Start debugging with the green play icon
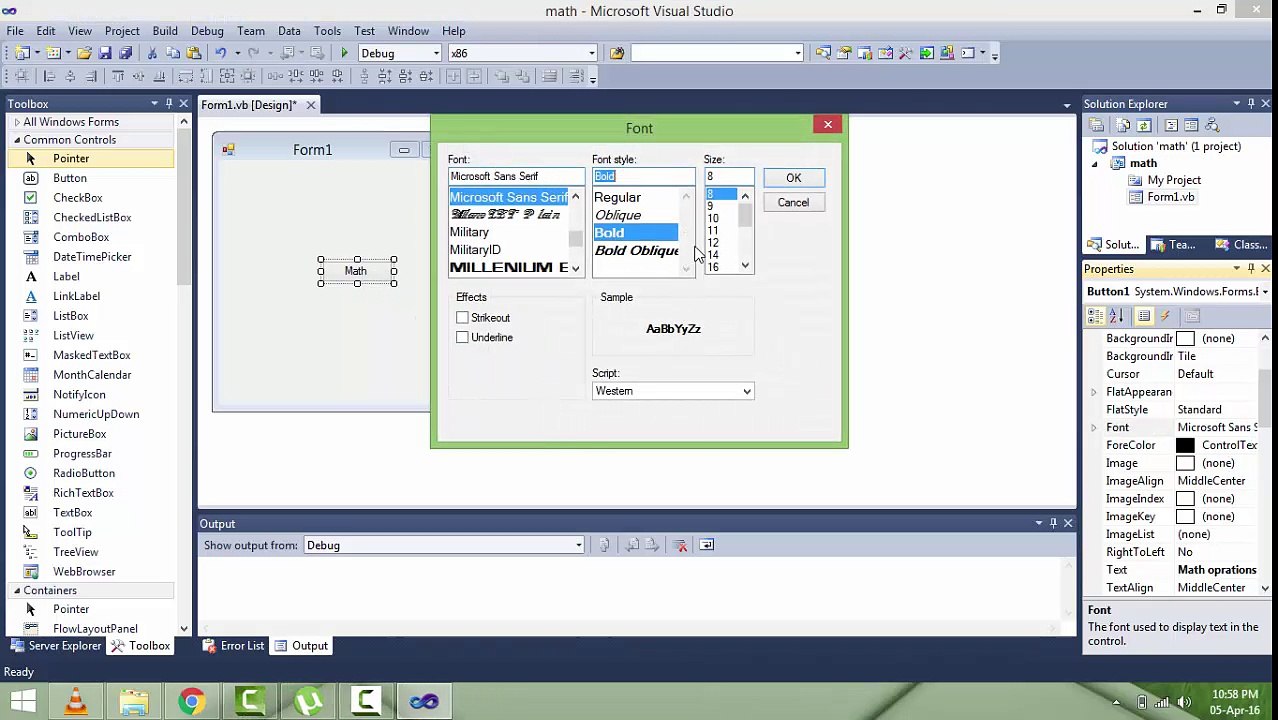 point(344,53)
